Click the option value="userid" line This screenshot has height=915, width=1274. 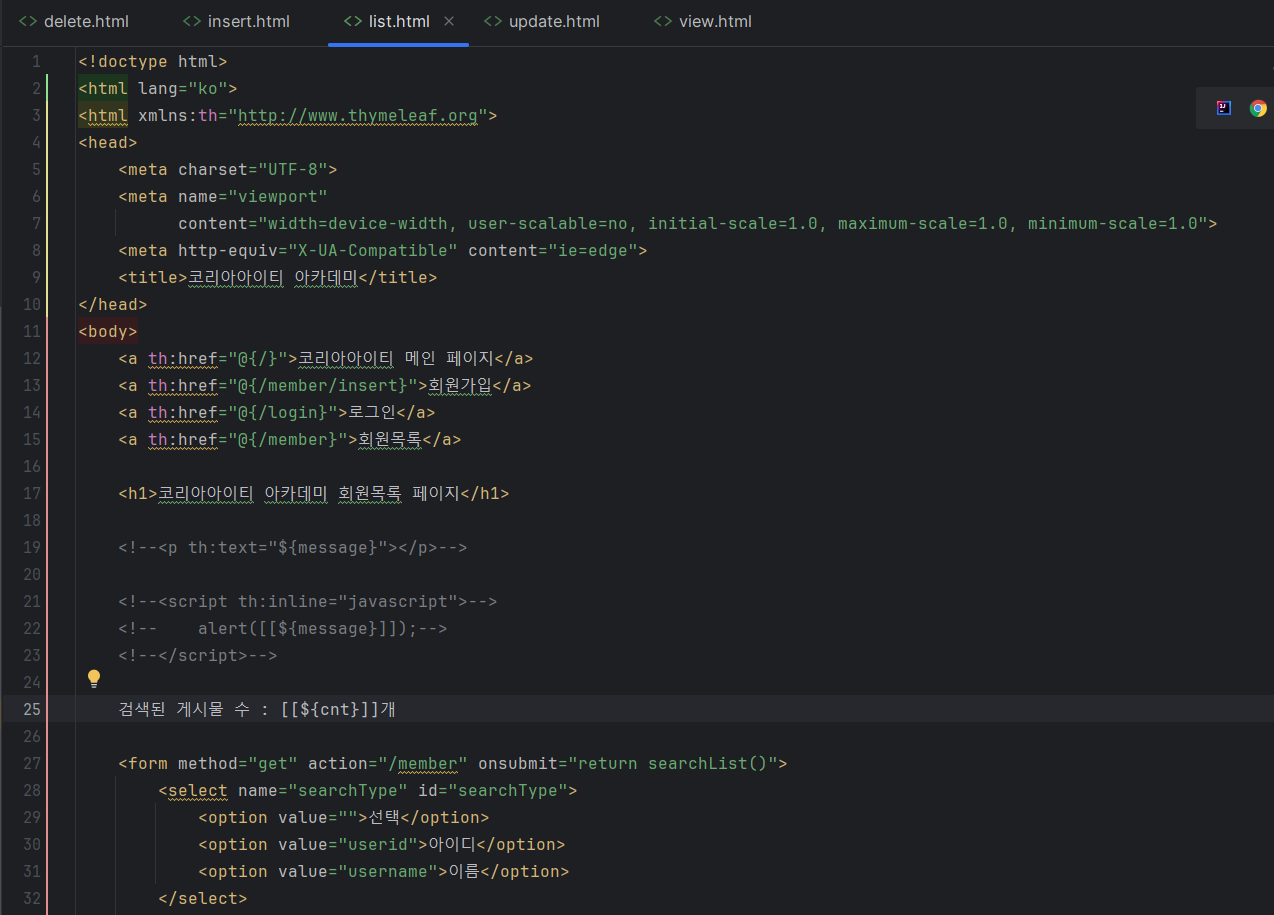tap(382, 844)
